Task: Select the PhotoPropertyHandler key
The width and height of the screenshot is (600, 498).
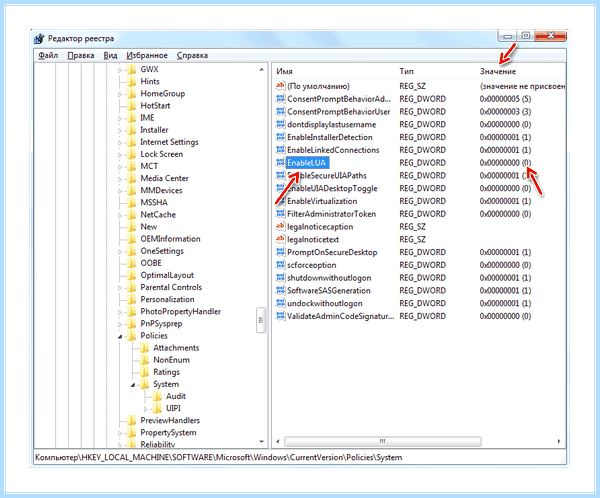Action: (180, 312)
